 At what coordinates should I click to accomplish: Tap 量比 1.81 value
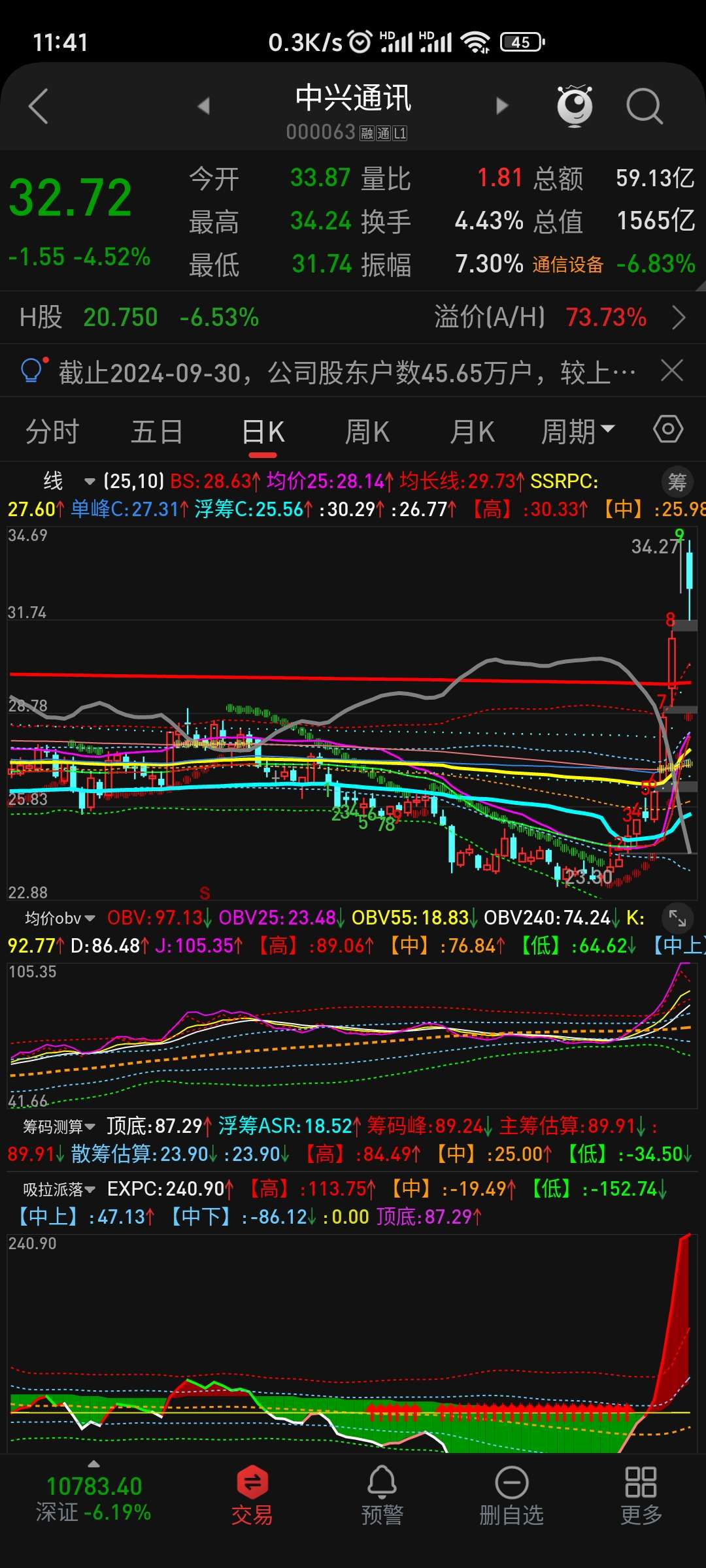point(499,178)
